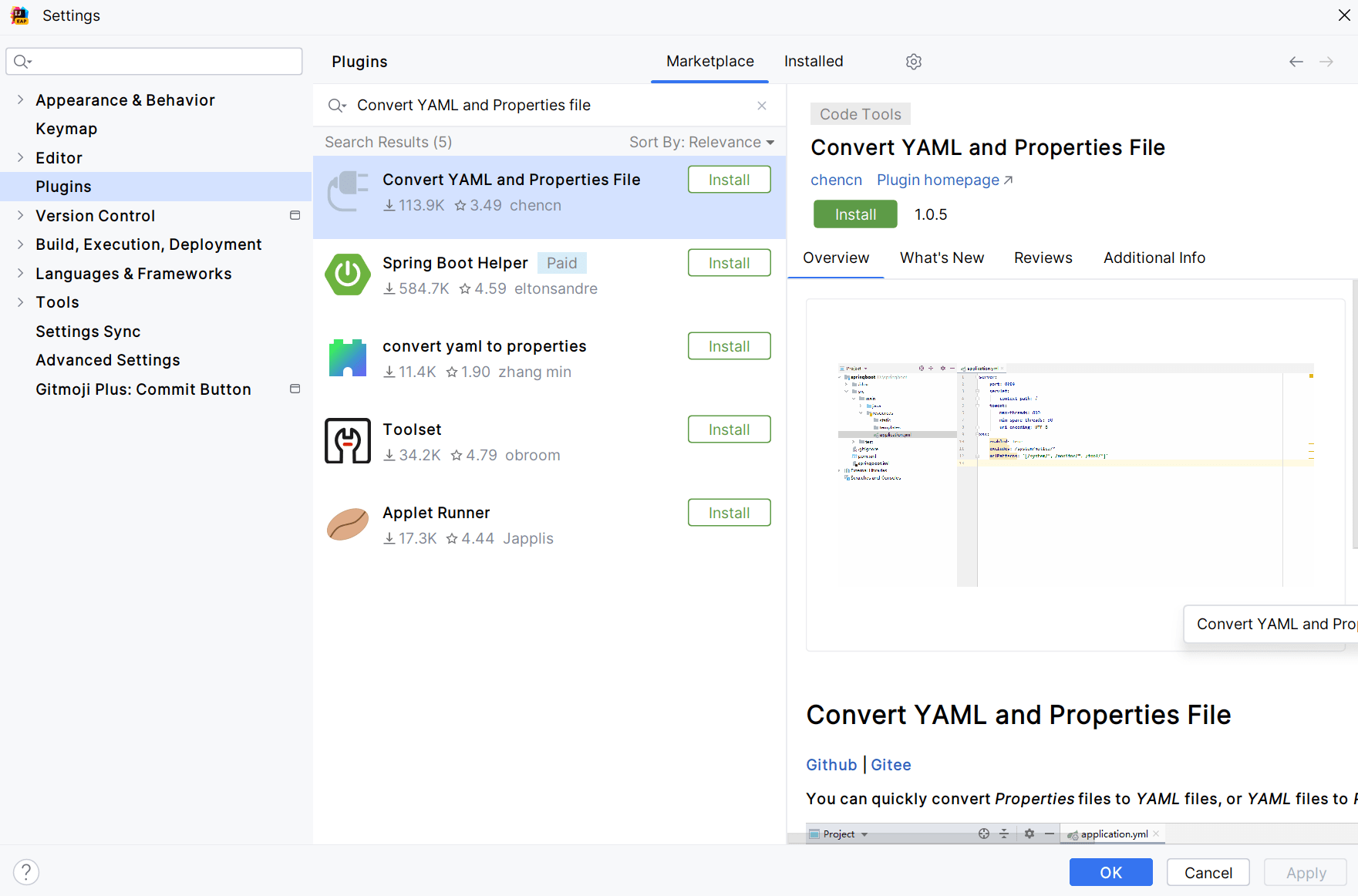This screenshot has width=1358, height=896.
Task: Select the Spring Boot Helper plugin icon
Action: (x=348, y=275)
